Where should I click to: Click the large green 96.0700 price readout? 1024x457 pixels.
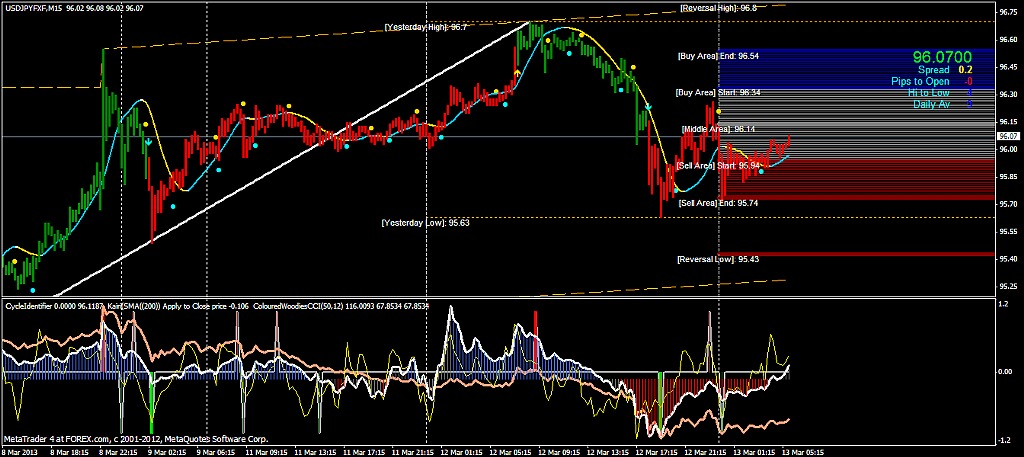point(942,57)
